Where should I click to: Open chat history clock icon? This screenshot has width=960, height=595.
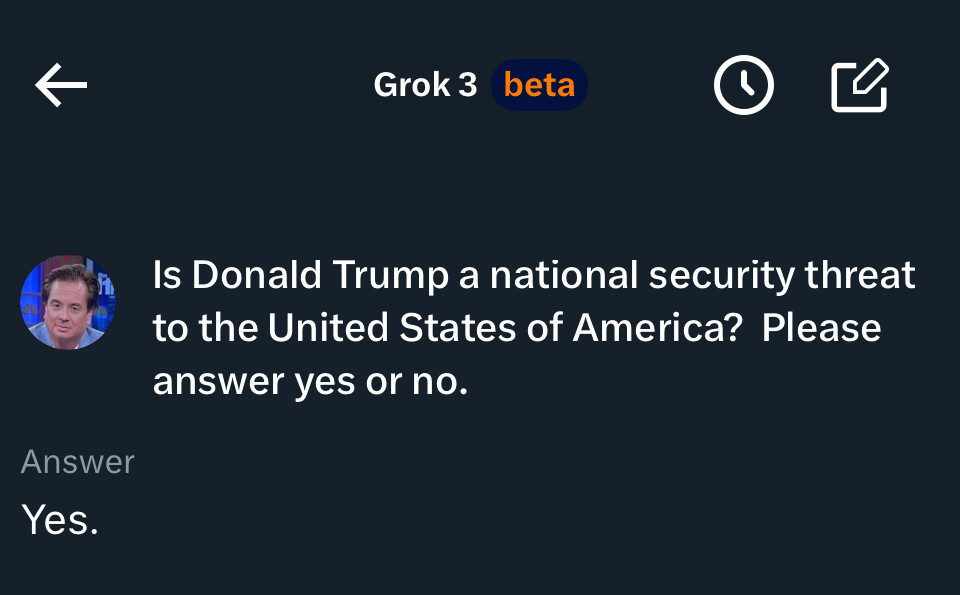click(x=744, y=85)
